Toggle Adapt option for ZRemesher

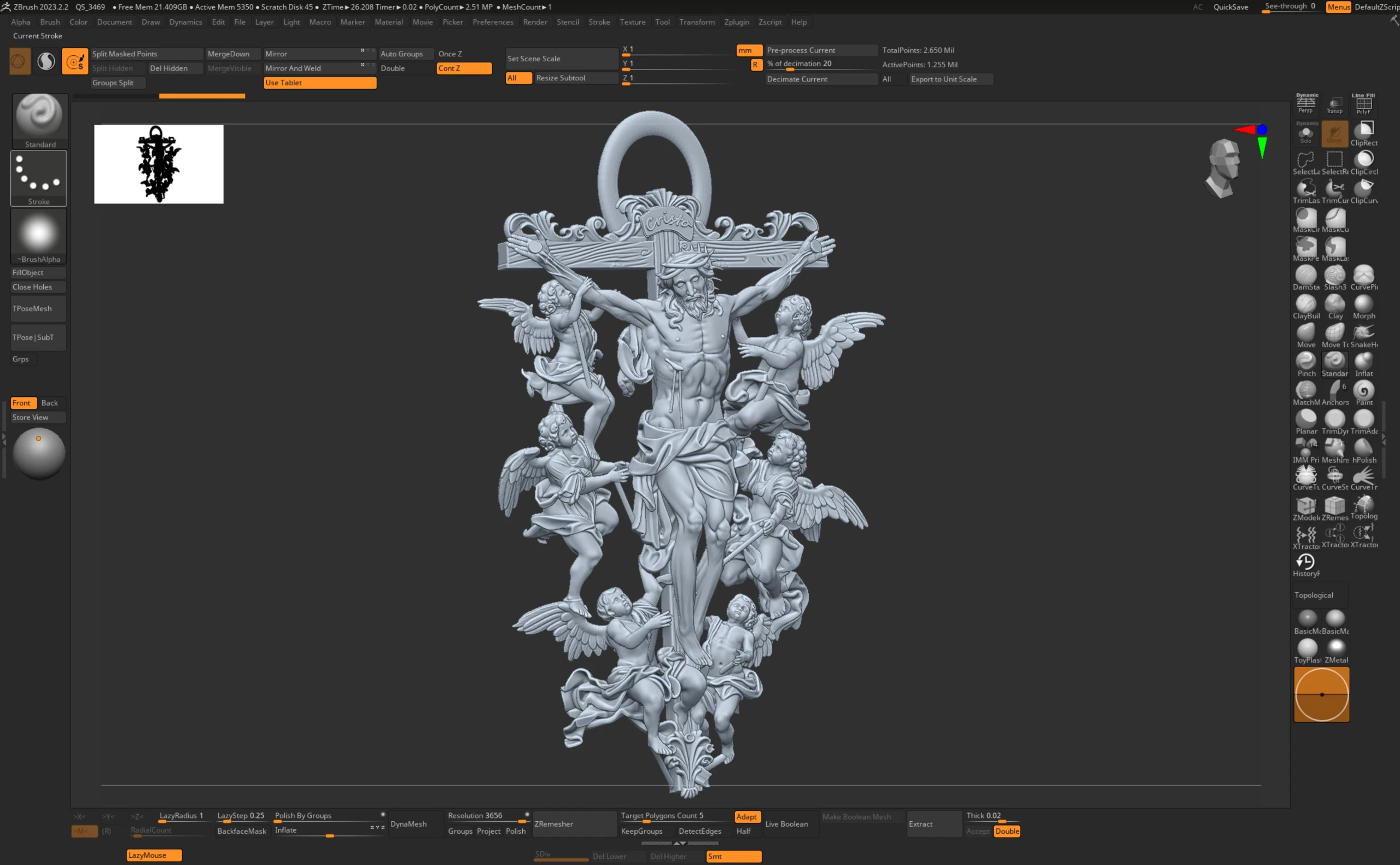746,817
